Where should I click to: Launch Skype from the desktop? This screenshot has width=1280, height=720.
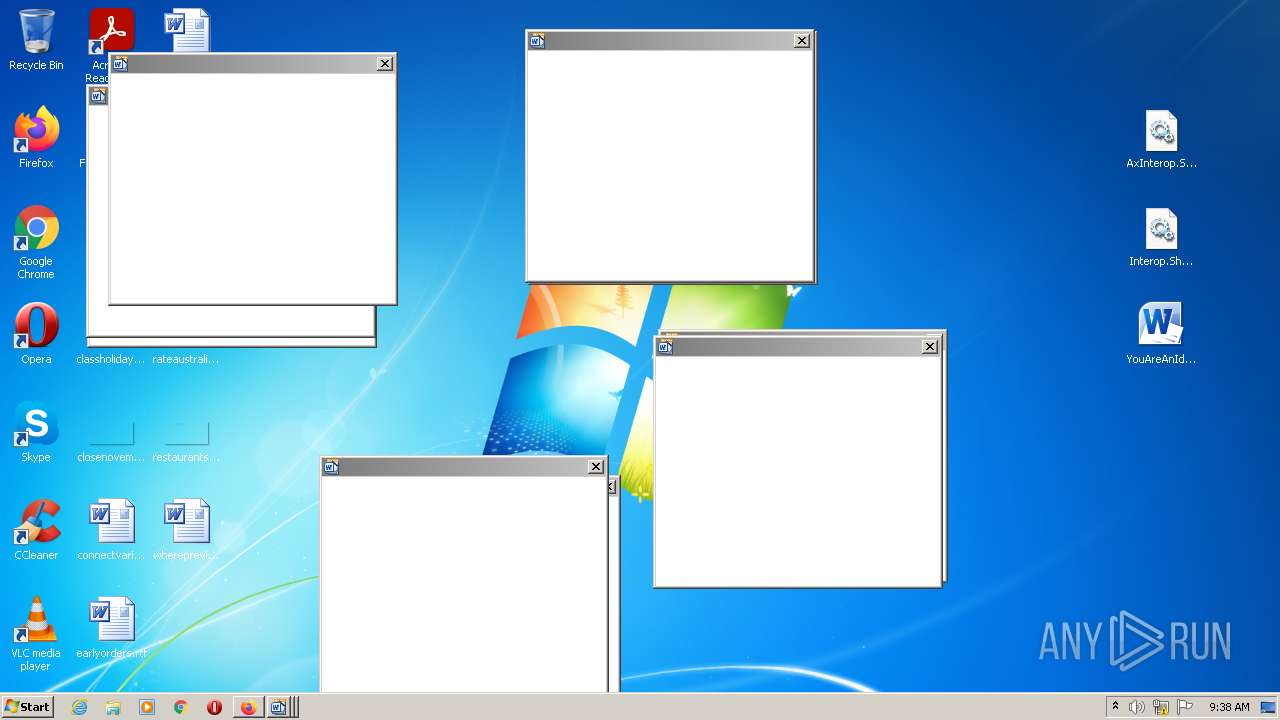pos(36,432)
